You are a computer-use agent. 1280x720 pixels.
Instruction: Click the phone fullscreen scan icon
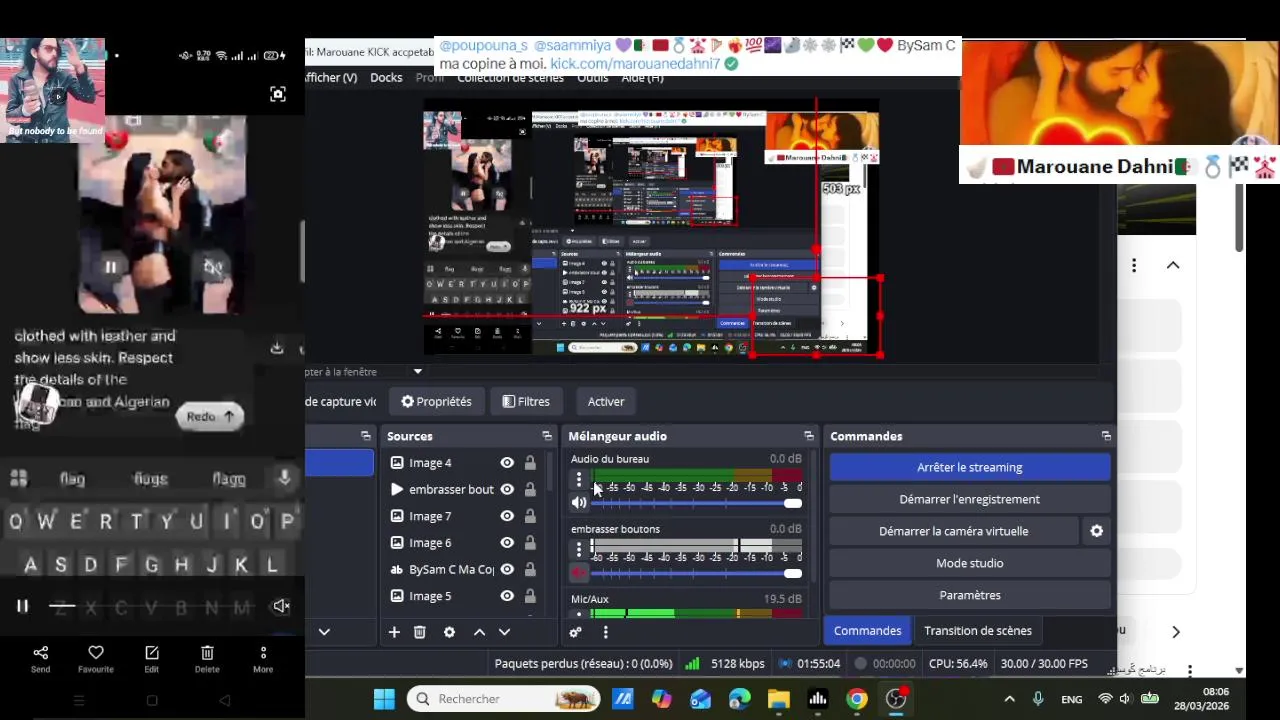point(278,94)
